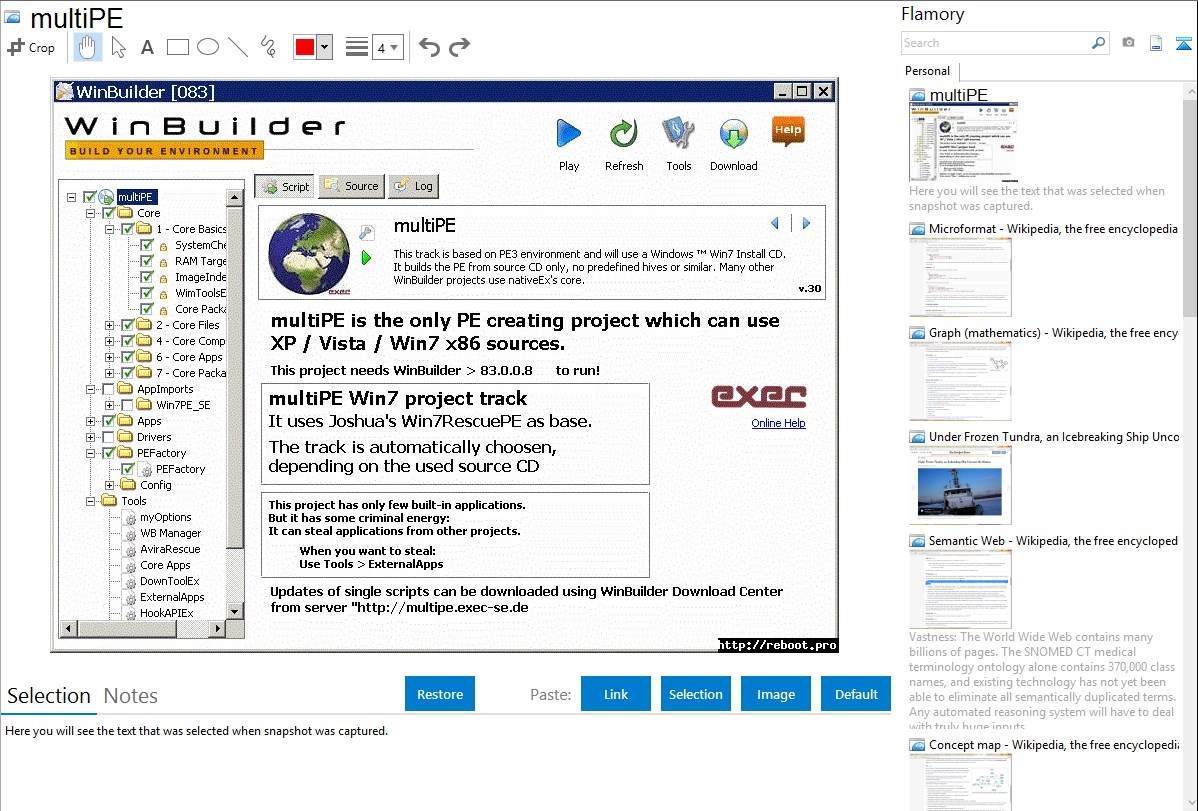1198x811 pixels.
Task: Click the Restore button
Action: coord(440,694)
